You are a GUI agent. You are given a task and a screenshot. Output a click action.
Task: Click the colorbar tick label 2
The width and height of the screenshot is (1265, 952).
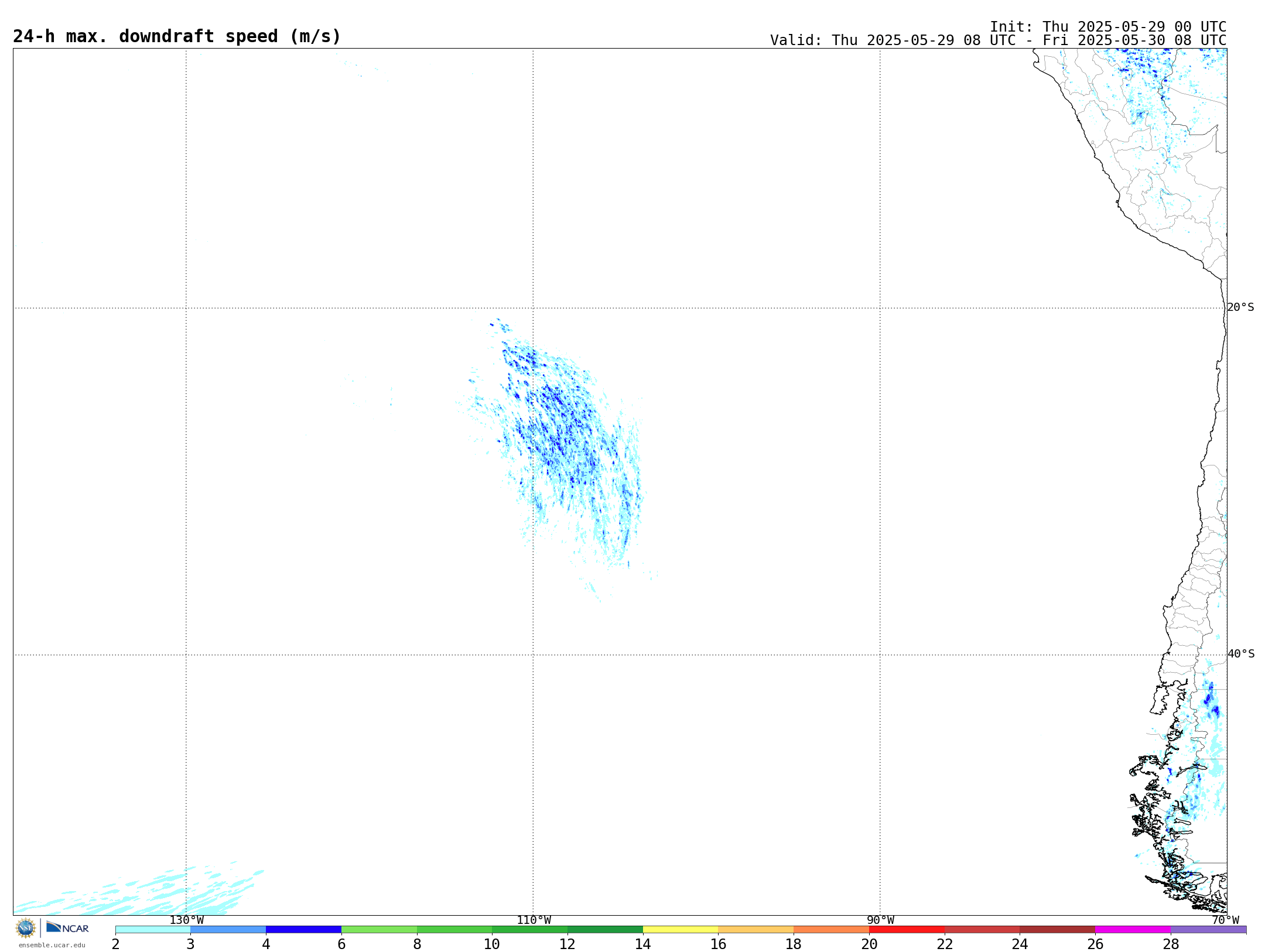[115, 944]
